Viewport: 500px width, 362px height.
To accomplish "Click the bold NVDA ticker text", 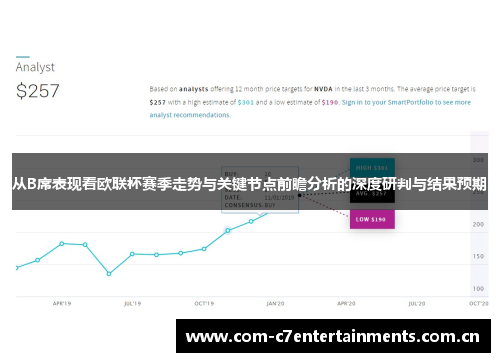I will pyautogui.click(x=323, y=89).
